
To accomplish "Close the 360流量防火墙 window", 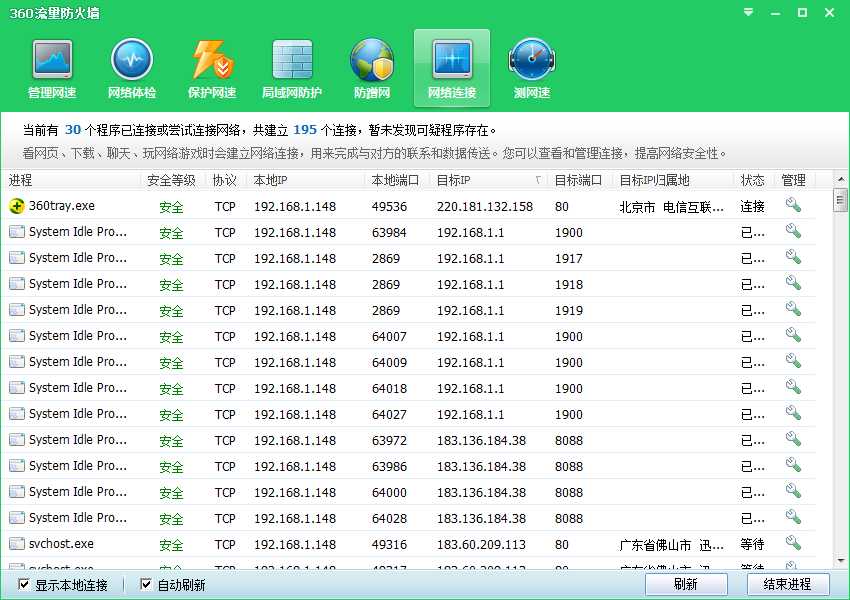I will point(829,12).
